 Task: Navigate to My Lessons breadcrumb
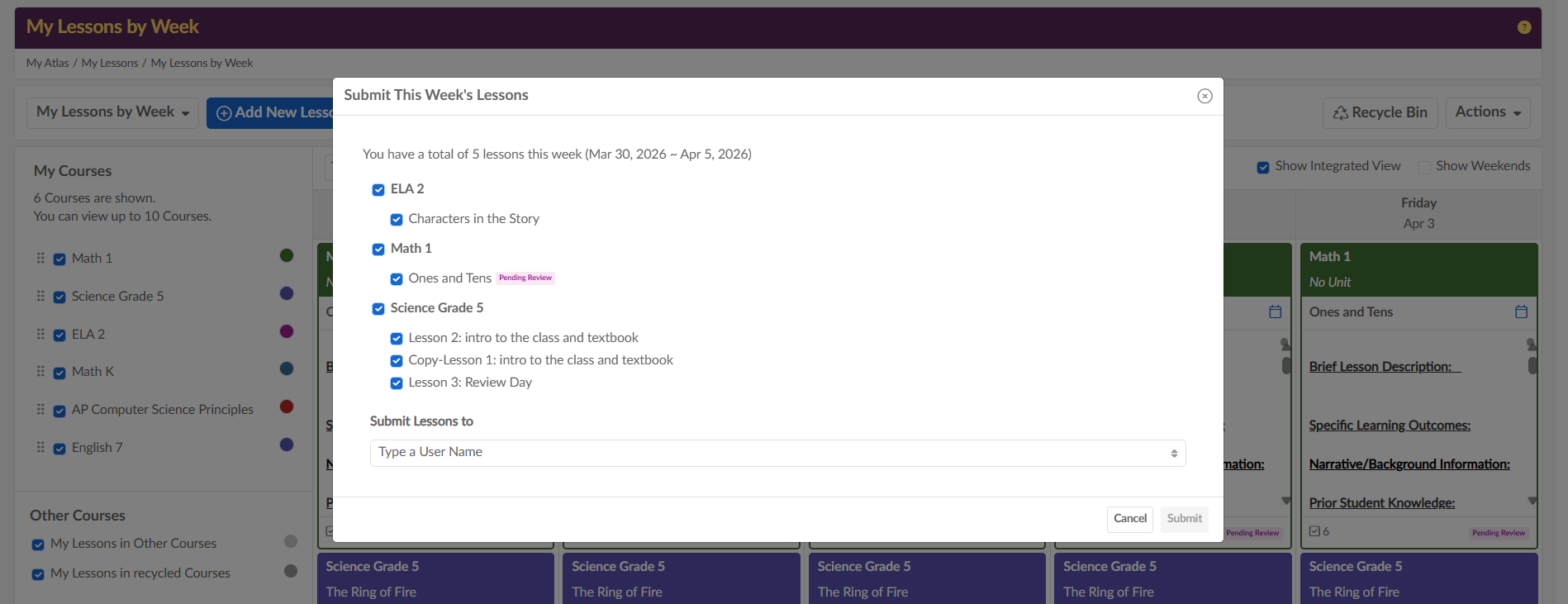click(x=110, y=63)
